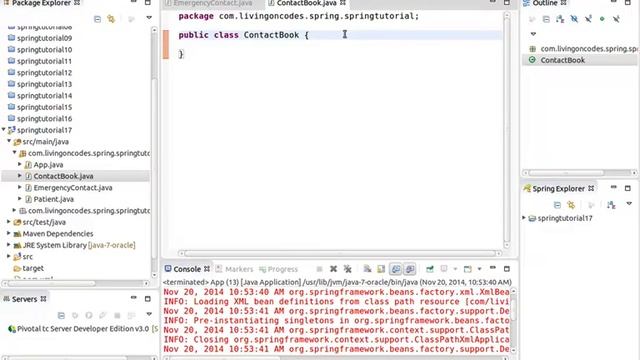This screenshot has height=360, width=640.
Task: Collapse all in Spring Explorer toolbar
Action: point(557,205)
